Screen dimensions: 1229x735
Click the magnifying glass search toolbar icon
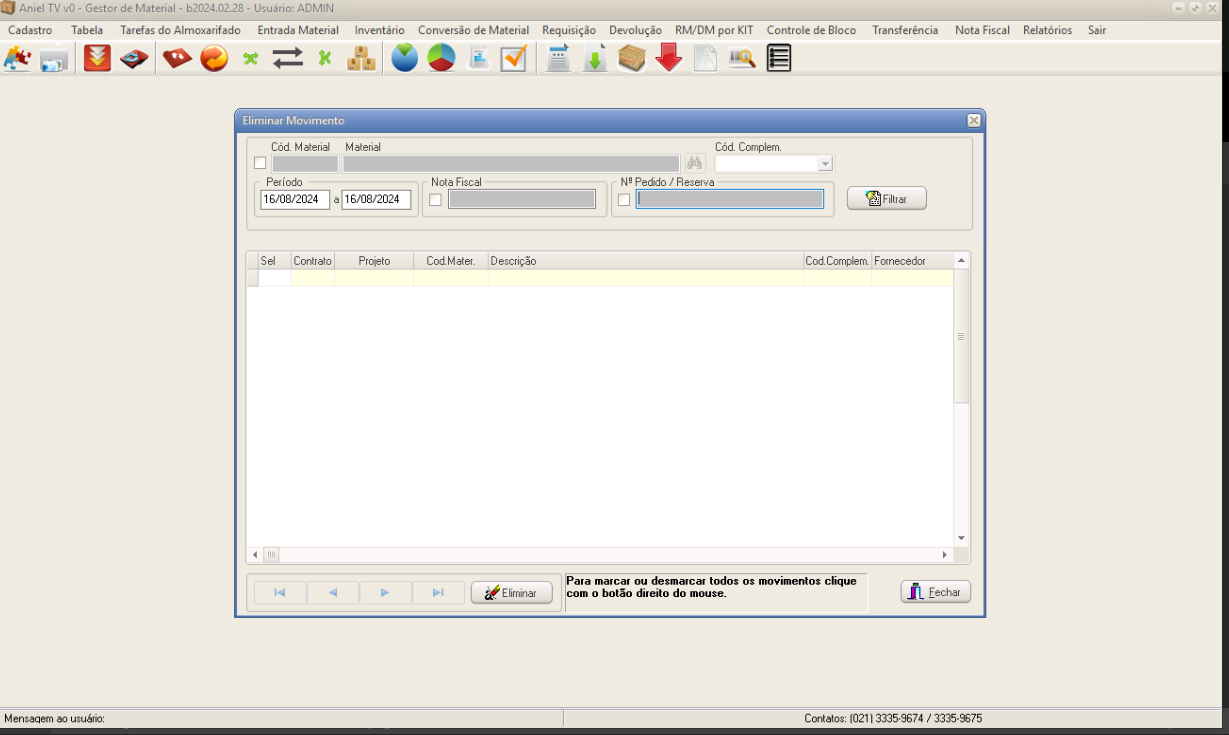[741, 59]
